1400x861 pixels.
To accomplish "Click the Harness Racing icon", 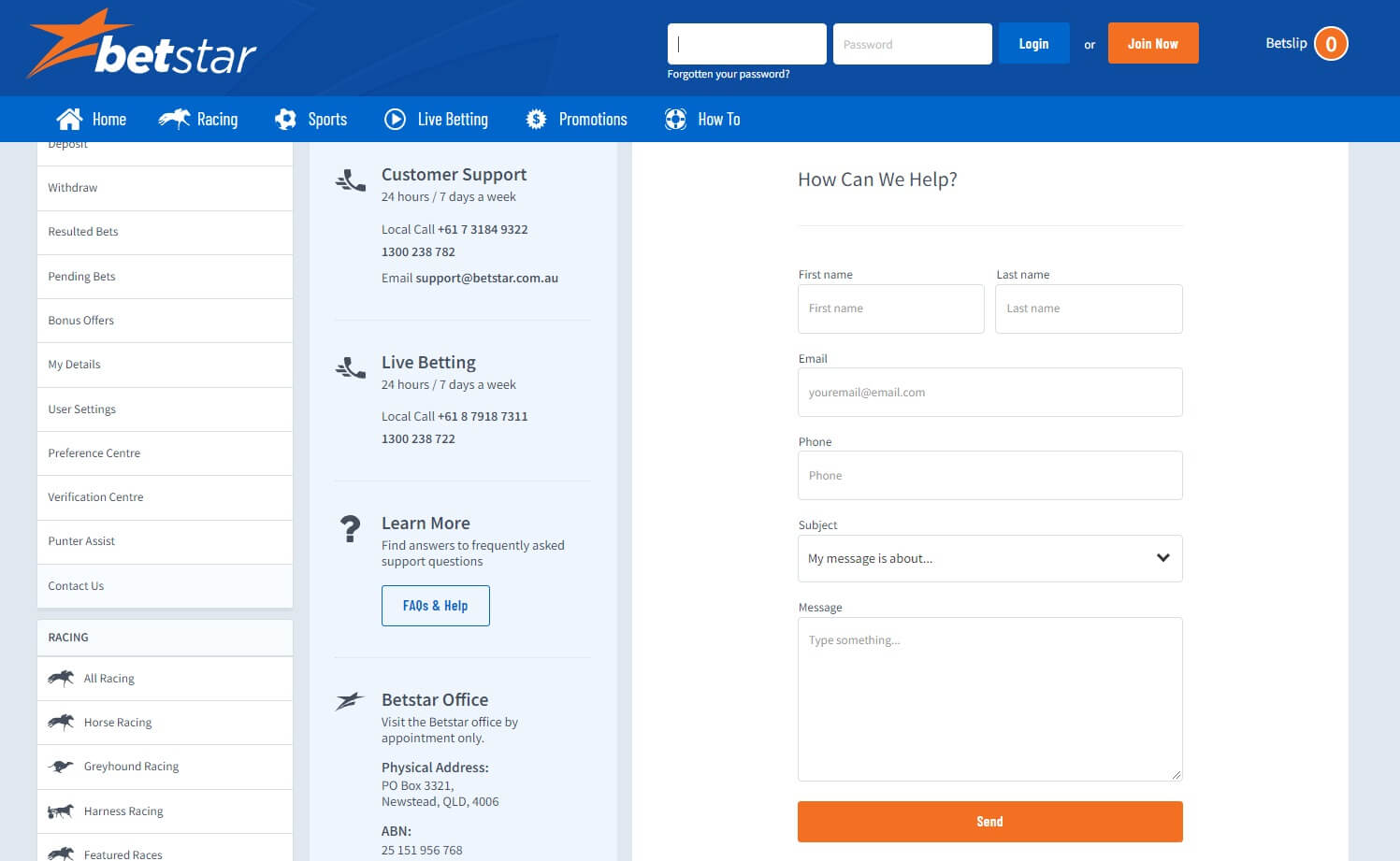I will coord(61,811).
